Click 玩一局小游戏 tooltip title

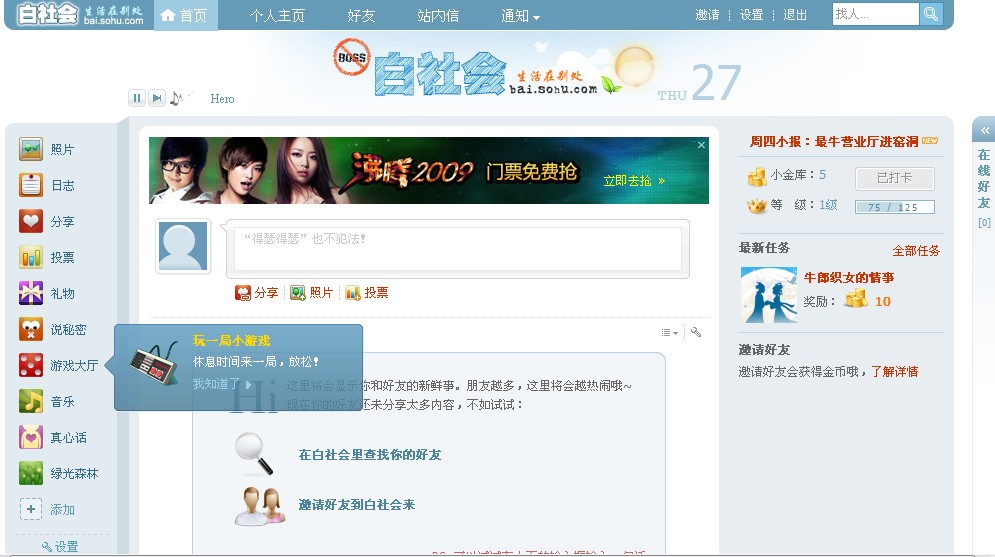coord(232,341)
